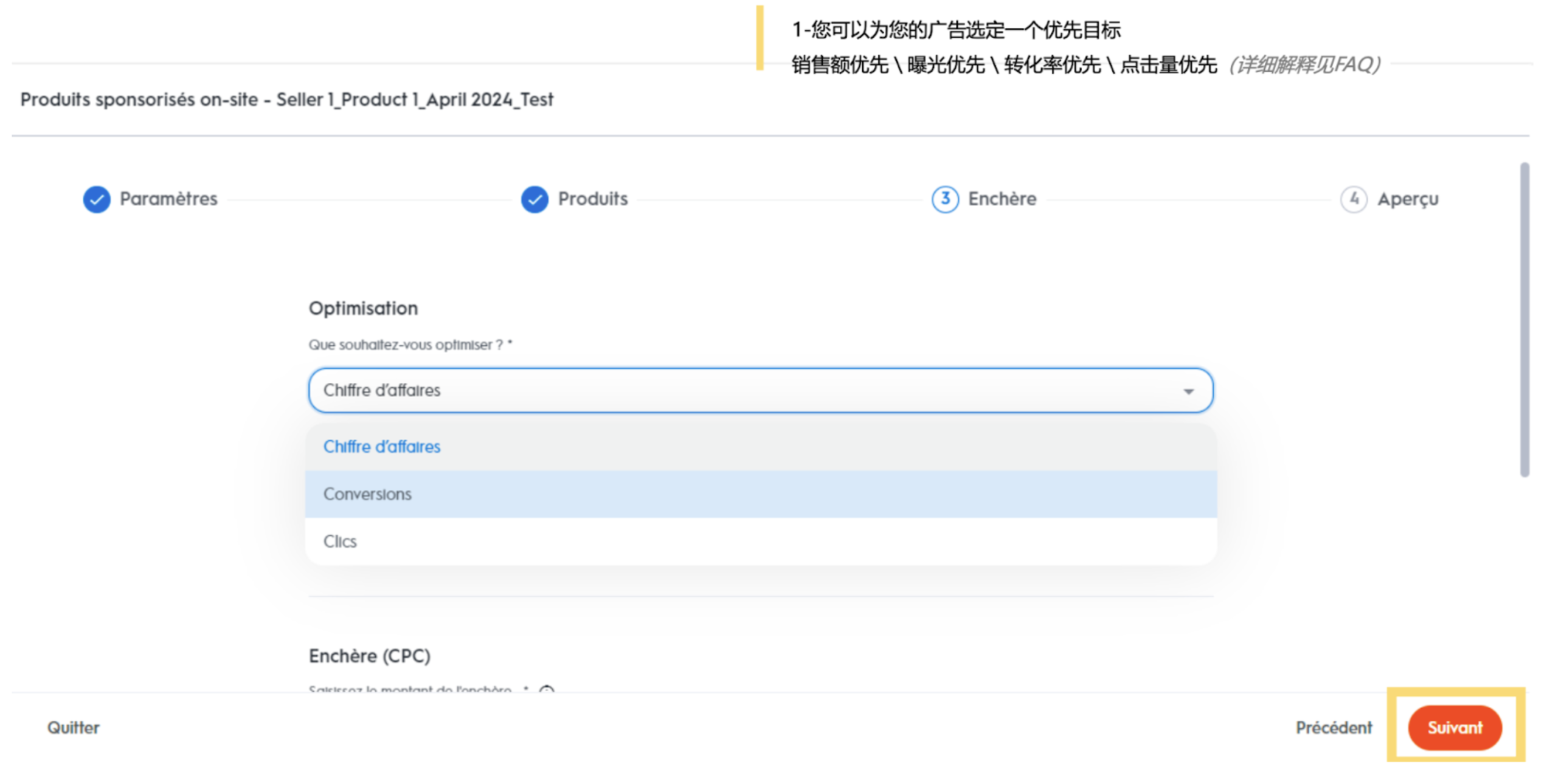Click the Précédent link

pos(1334,728)
